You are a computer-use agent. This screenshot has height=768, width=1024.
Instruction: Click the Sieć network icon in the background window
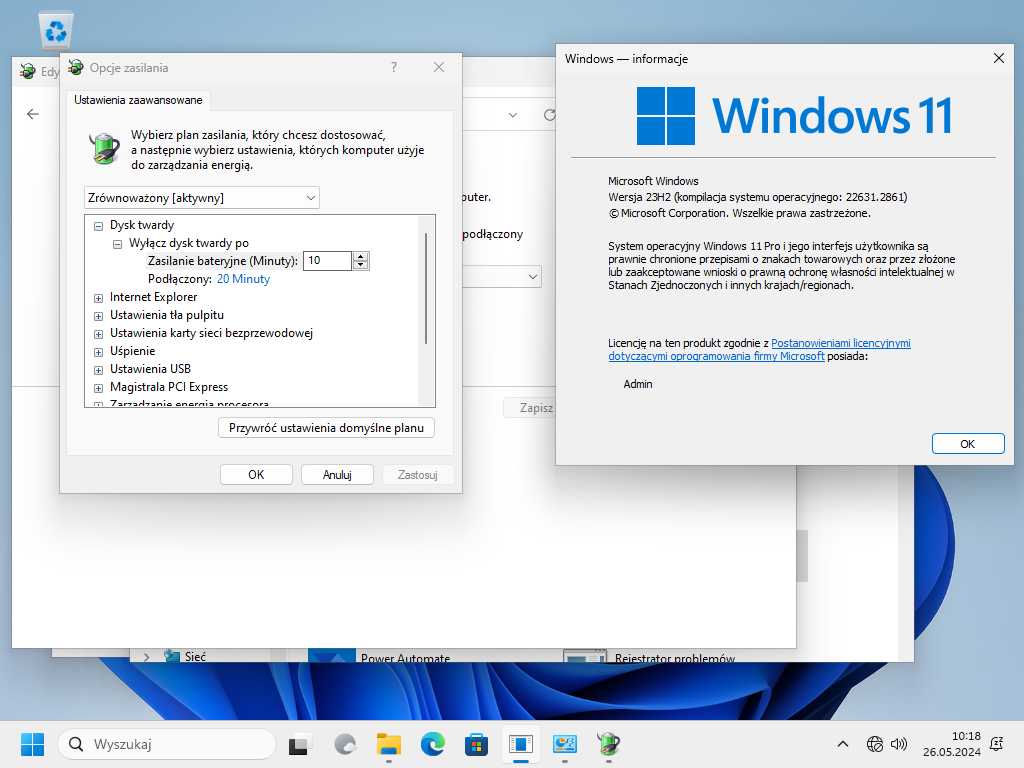coord(172,655)
